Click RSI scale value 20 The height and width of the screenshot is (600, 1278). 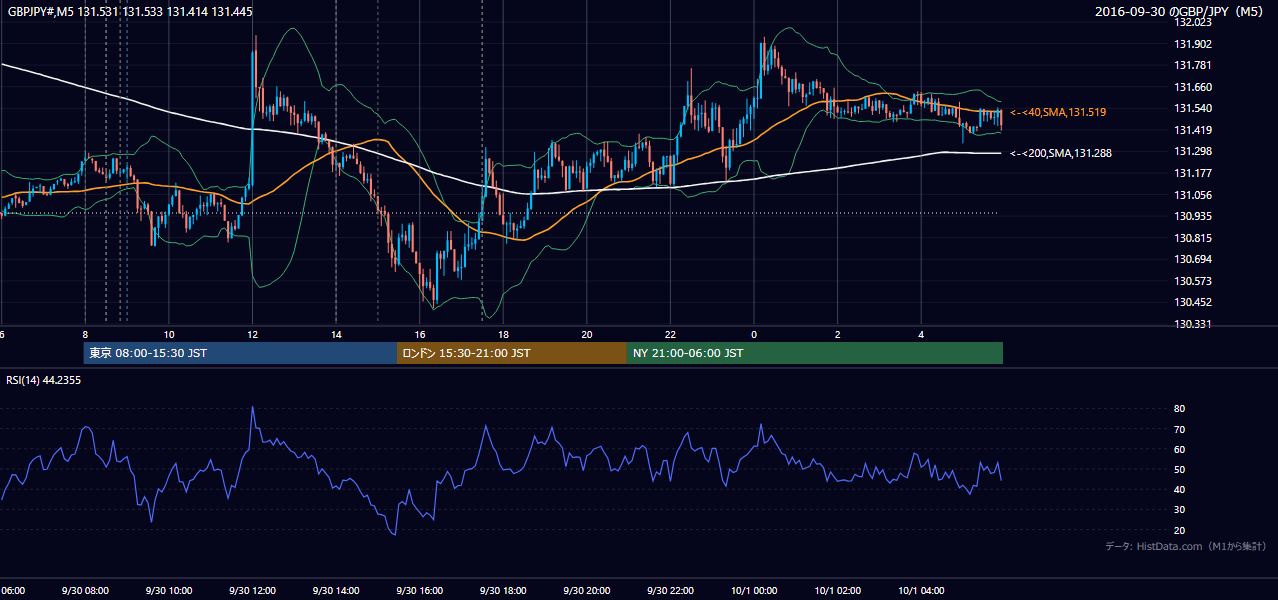point(1180,530)
